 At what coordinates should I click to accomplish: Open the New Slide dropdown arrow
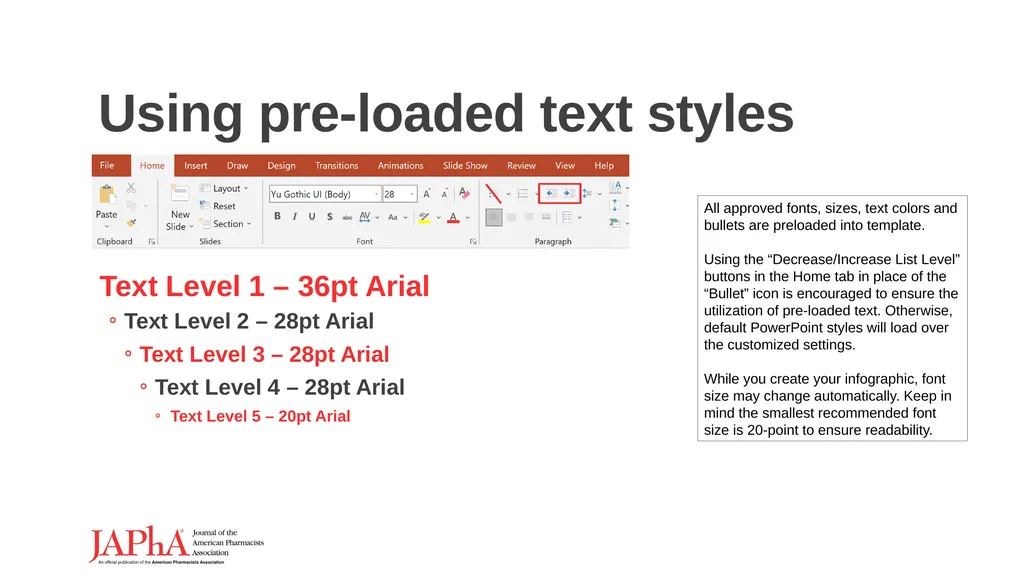coord(191,227)
